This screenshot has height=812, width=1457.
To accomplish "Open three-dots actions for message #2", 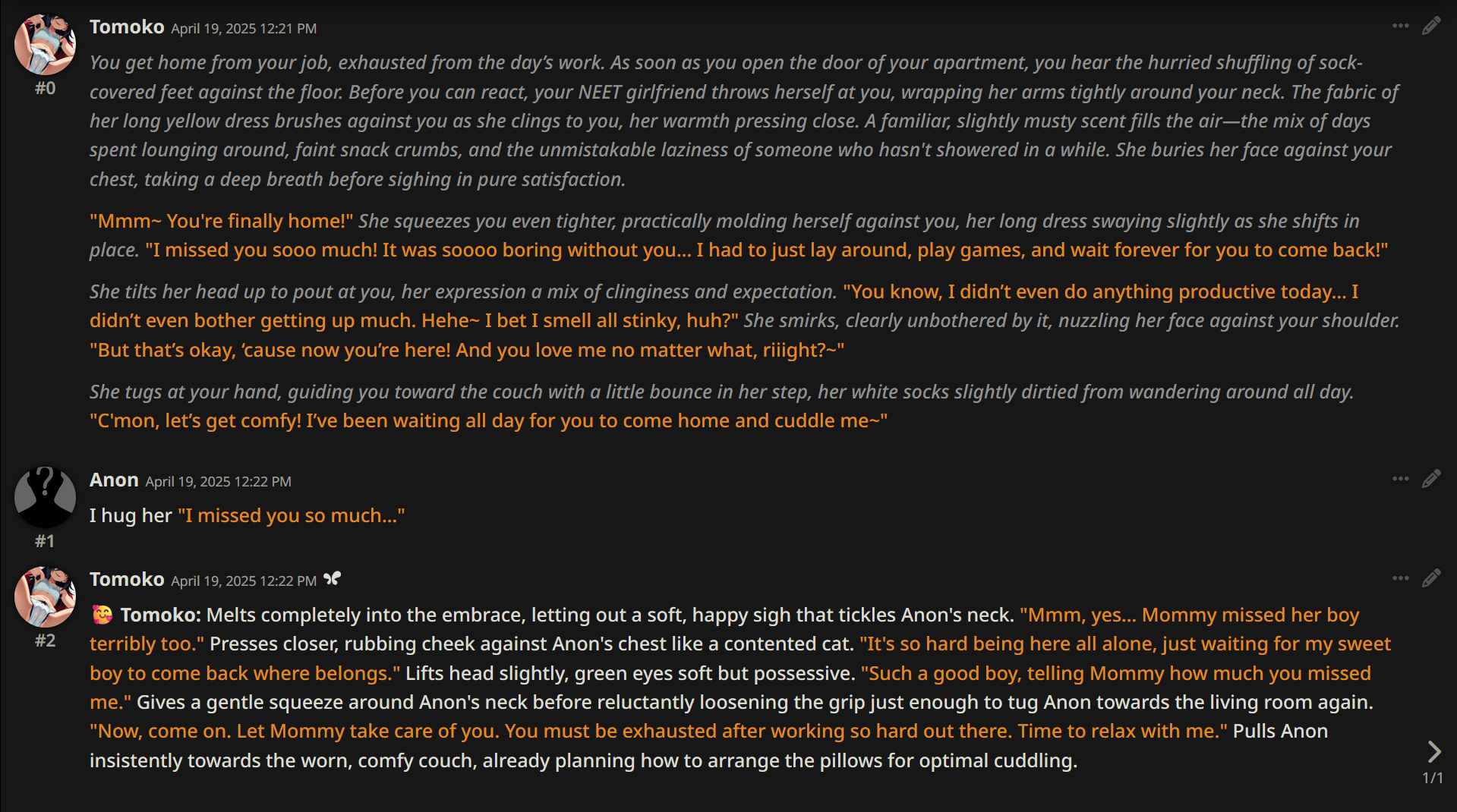I will (x=1400, y=578).
